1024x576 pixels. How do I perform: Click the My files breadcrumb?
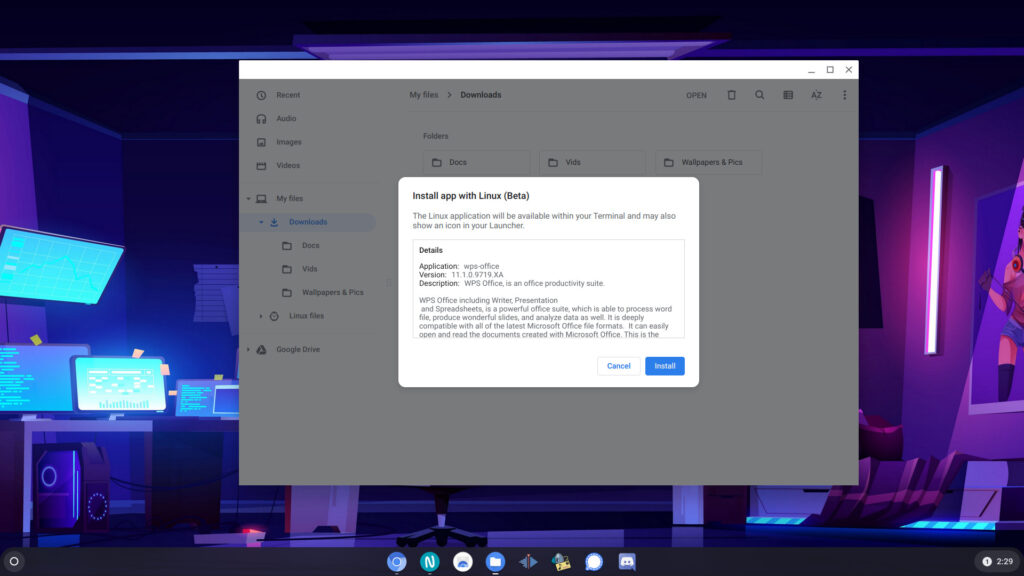point(424,95)
